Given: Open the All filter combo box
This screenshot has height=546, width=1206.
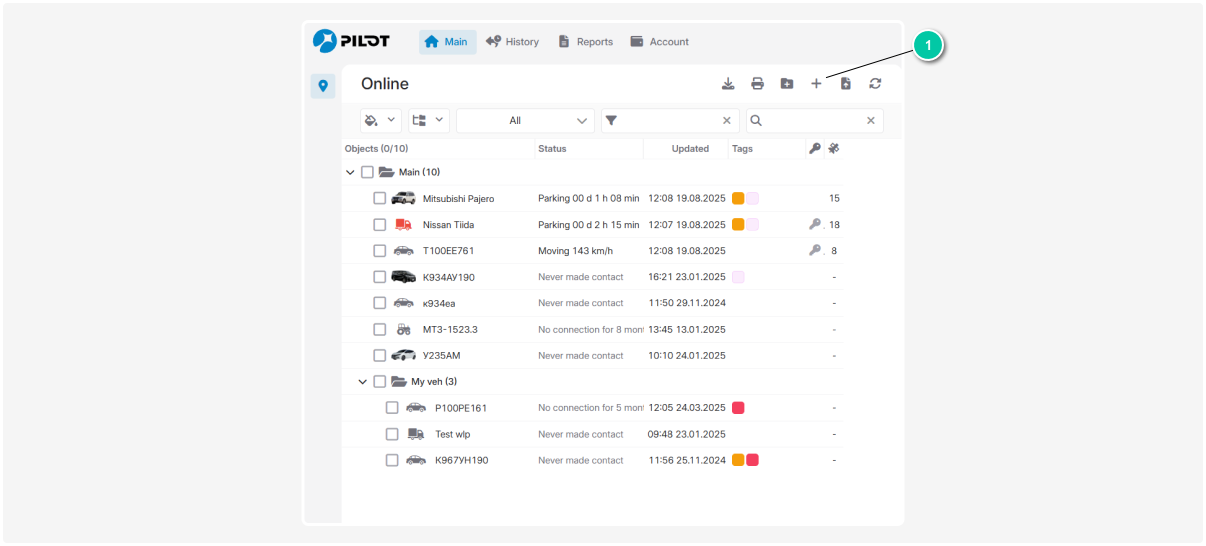Looking at the screenshot, I should [x=525, y=121].
